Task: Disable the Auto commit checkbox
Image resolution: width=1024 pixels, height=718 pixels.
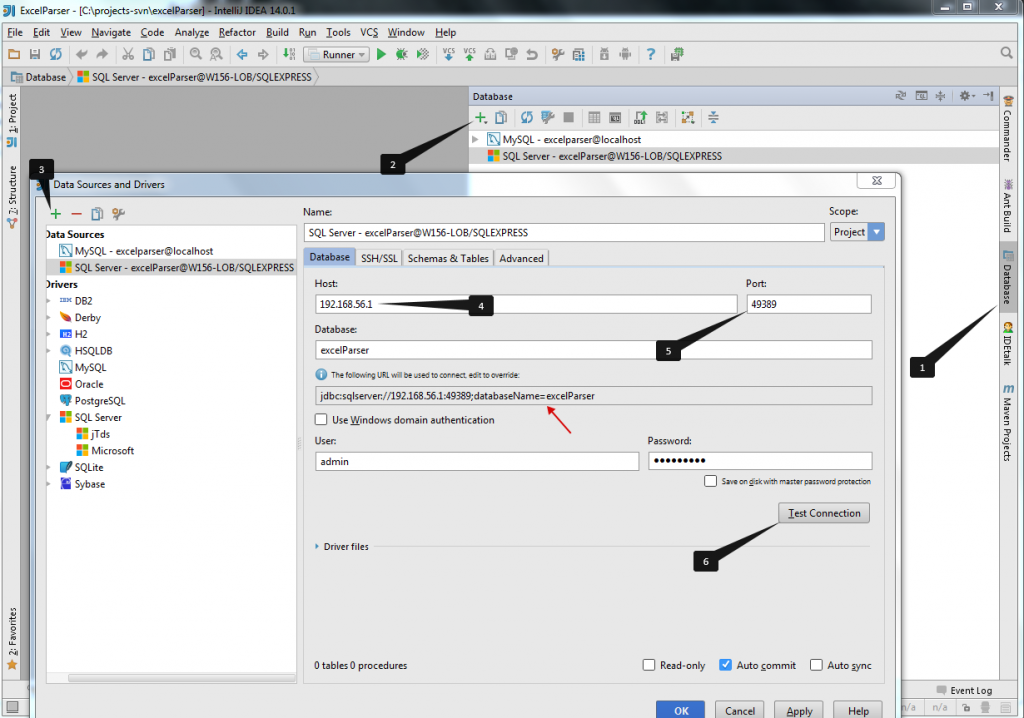Action: 725,665
